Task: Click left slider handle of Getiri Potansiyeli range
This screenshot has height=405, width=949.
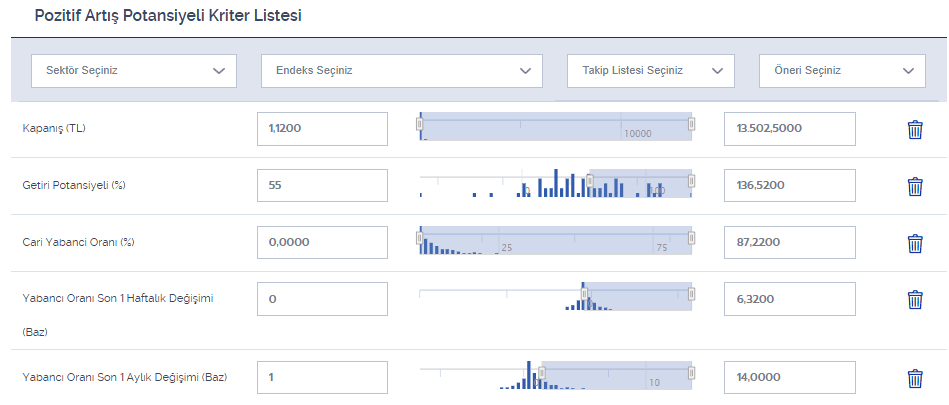Action: point(589,181)
